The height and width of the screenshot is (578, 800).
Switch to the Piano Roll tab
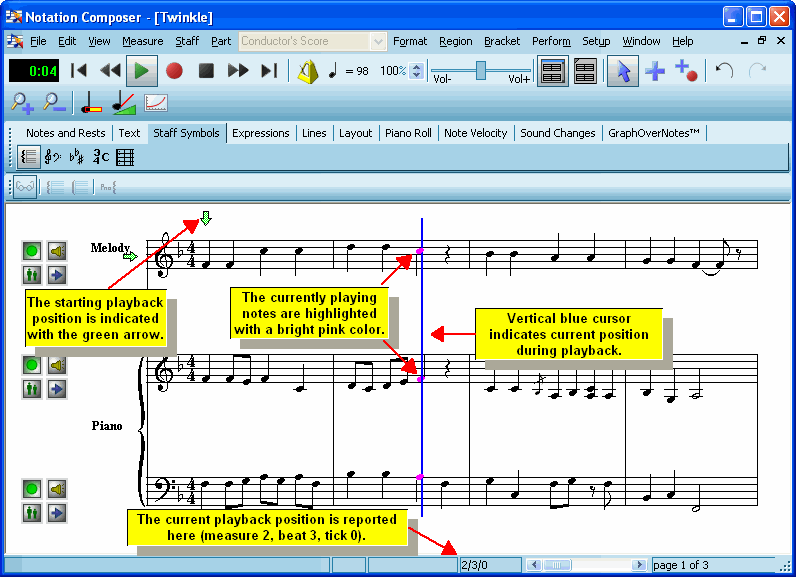click(x=408, y=132)
